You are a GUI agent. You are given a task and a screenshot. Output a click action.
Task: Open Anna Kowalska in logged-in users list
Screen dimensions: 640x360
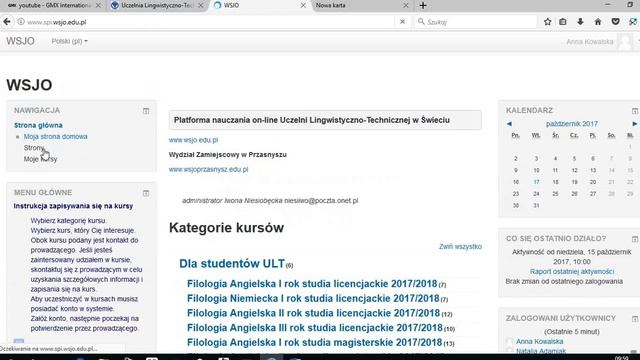point(540,341)
